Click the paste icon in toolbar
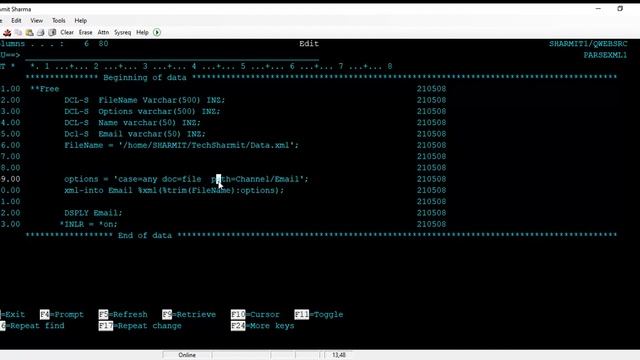Image resolution: width=640 pixels, height=360 pixels. click(x=29, y=32)
